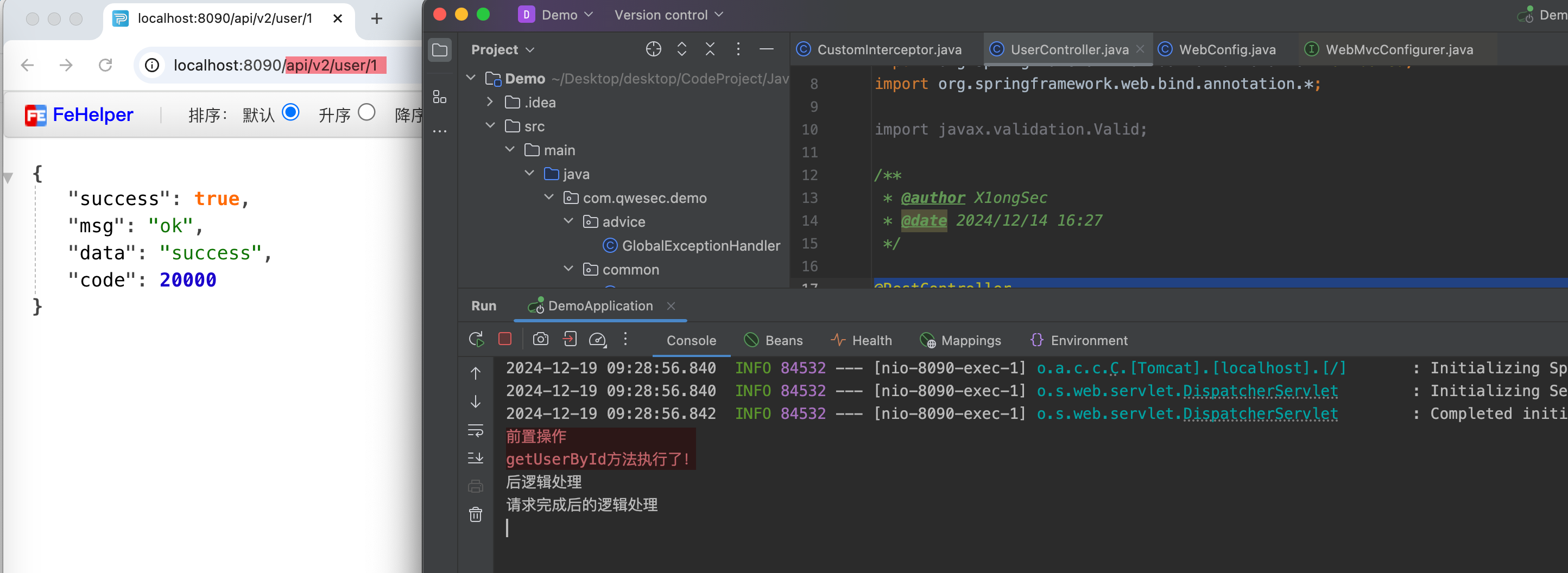Collapse the Demo root tree node
The width and height of the screenshot is (1568, 573).
[x=470, y=78]
